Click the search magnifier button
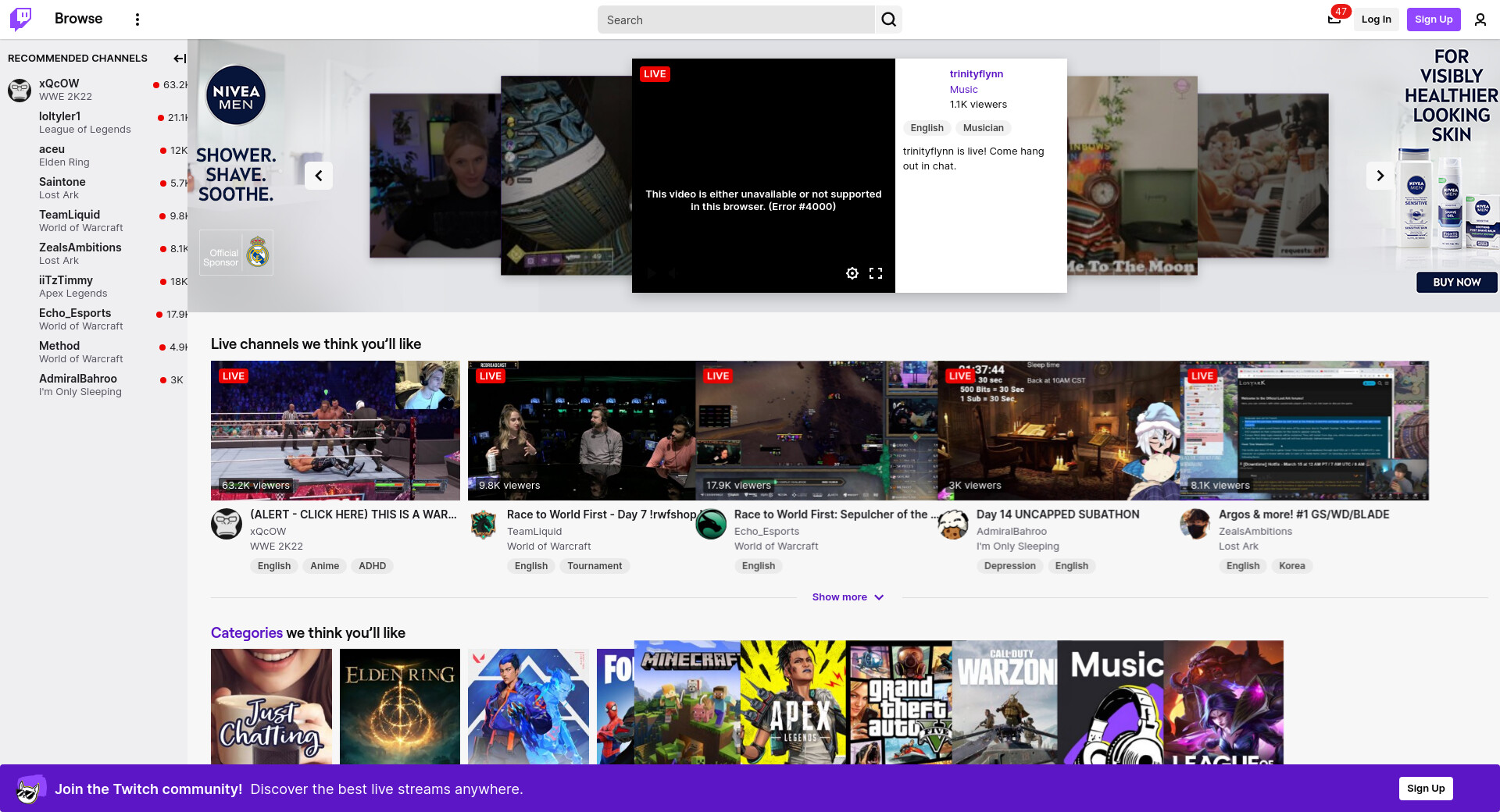The height and width of the screenshot is (812, 1500). coord(888,20)
